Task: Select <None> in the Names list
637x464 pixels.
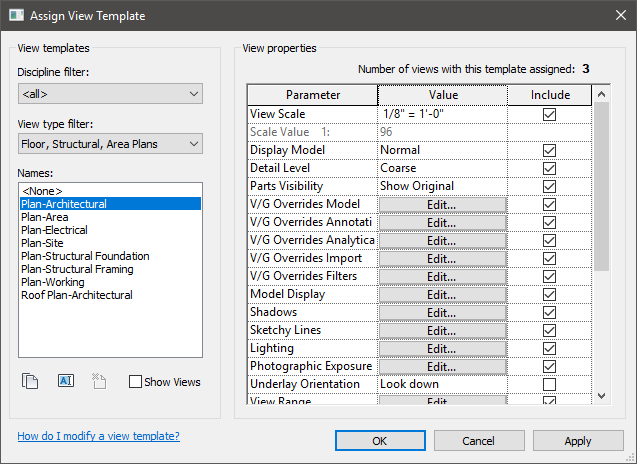Action: (110, 191)
